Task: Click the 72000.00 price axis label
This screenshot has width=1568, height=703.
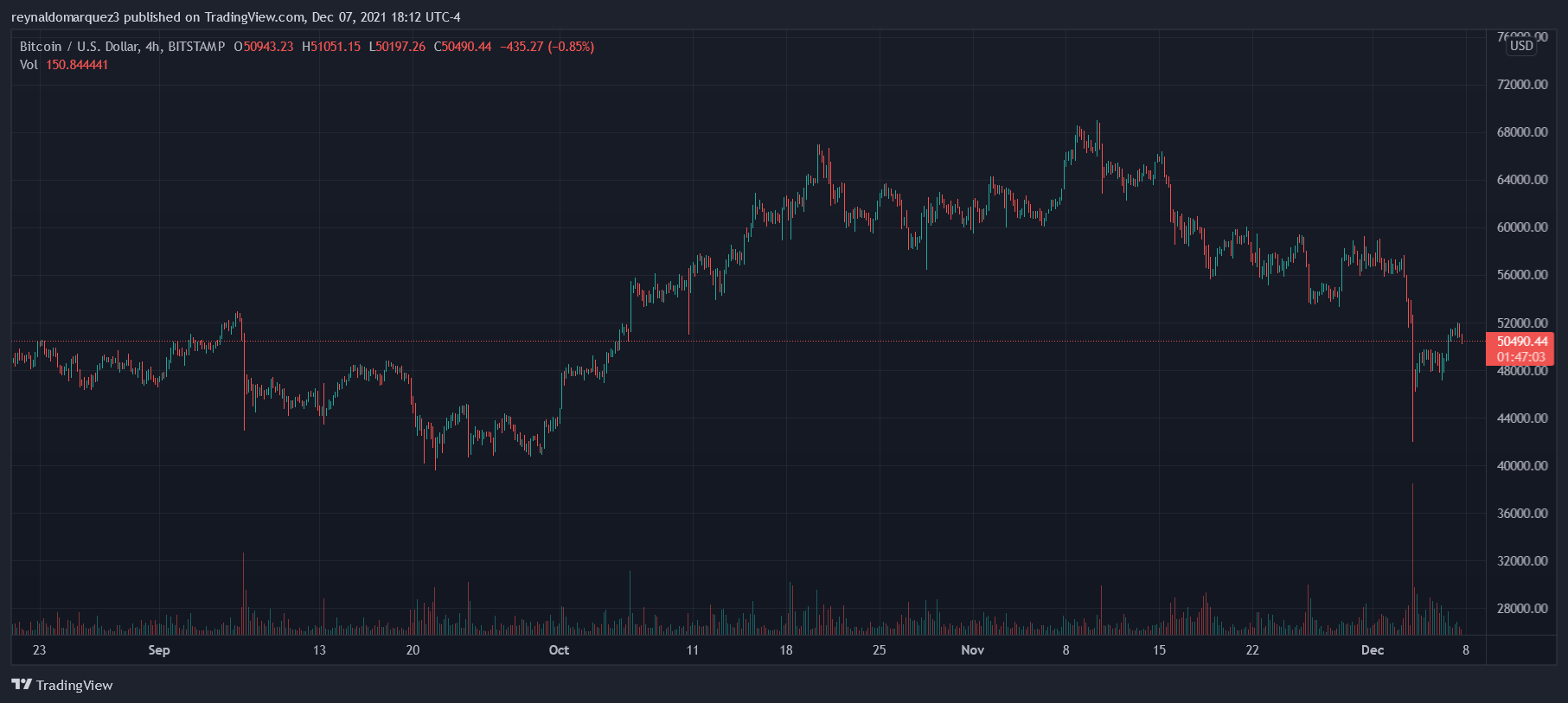Action: coord(1522,85)
